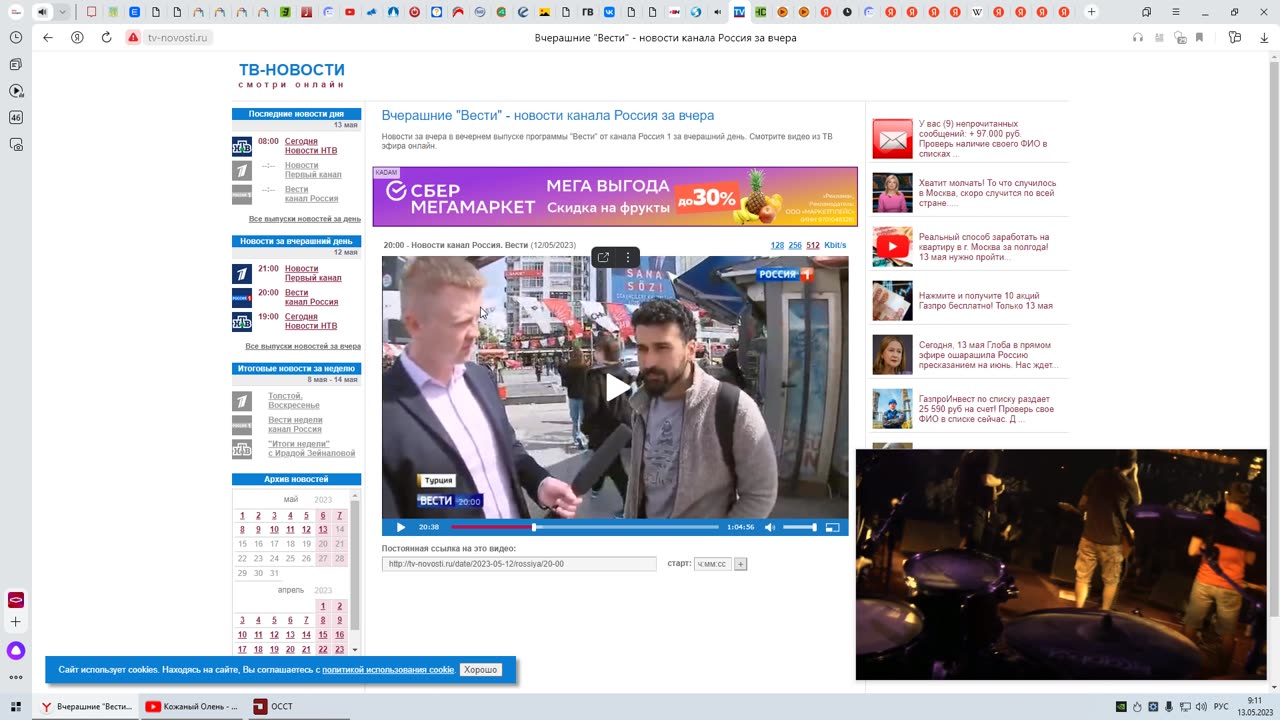This screenshot has width=1280, height=720.
Task: Seek on the video progress bar
Action: coord(585,527)
